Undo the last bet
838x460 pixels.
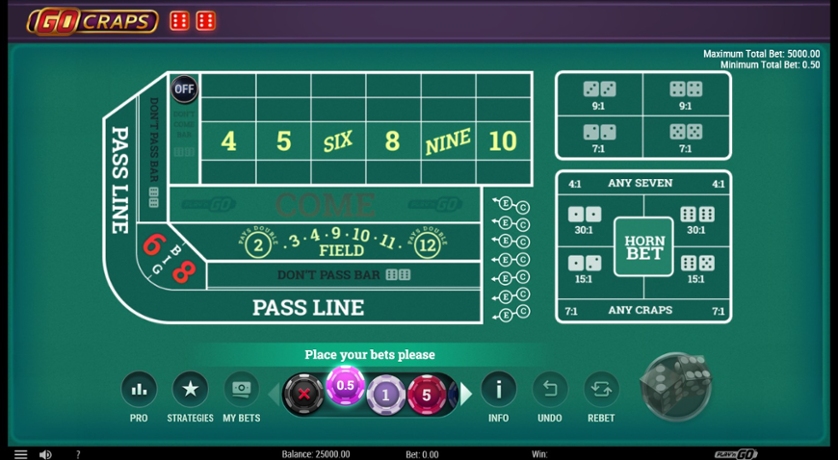tap(549, 390)
